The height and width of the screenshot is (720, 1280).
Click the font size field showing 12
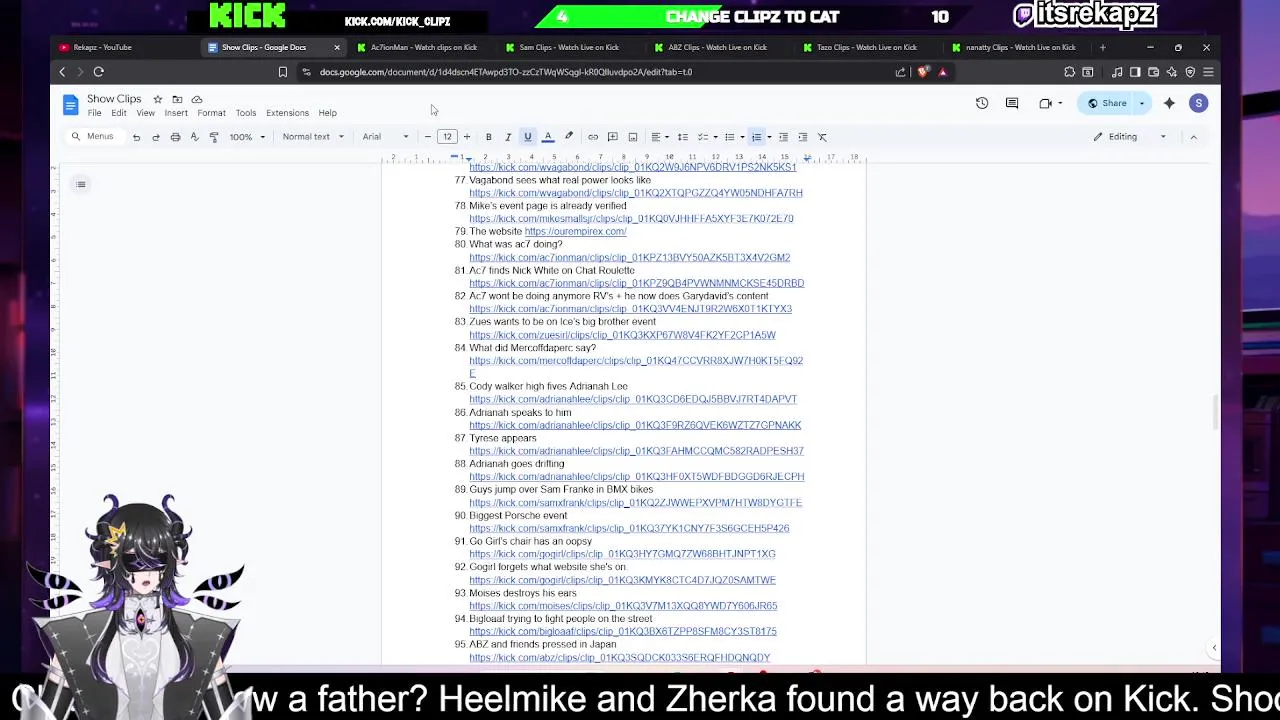tap(447, 137)
